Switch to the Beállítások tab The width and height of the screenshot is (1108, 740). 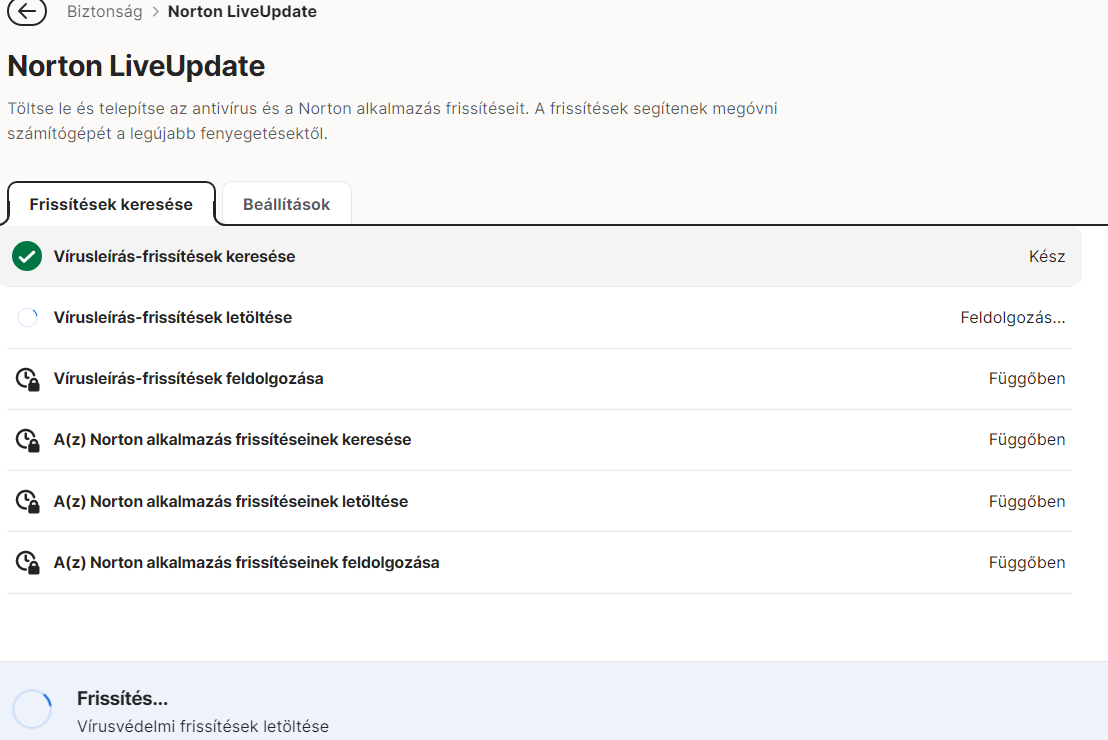click(x=286, y=204)
